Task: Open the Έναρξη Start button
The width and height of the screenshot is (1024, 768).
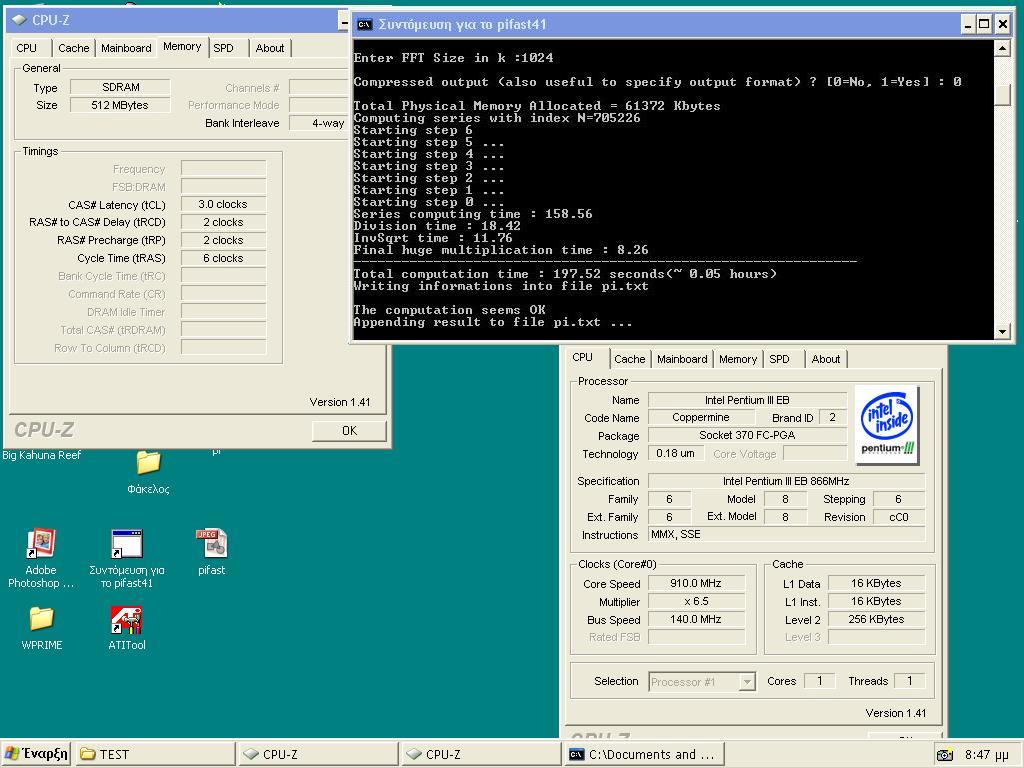Action: [x=37, y=754]
